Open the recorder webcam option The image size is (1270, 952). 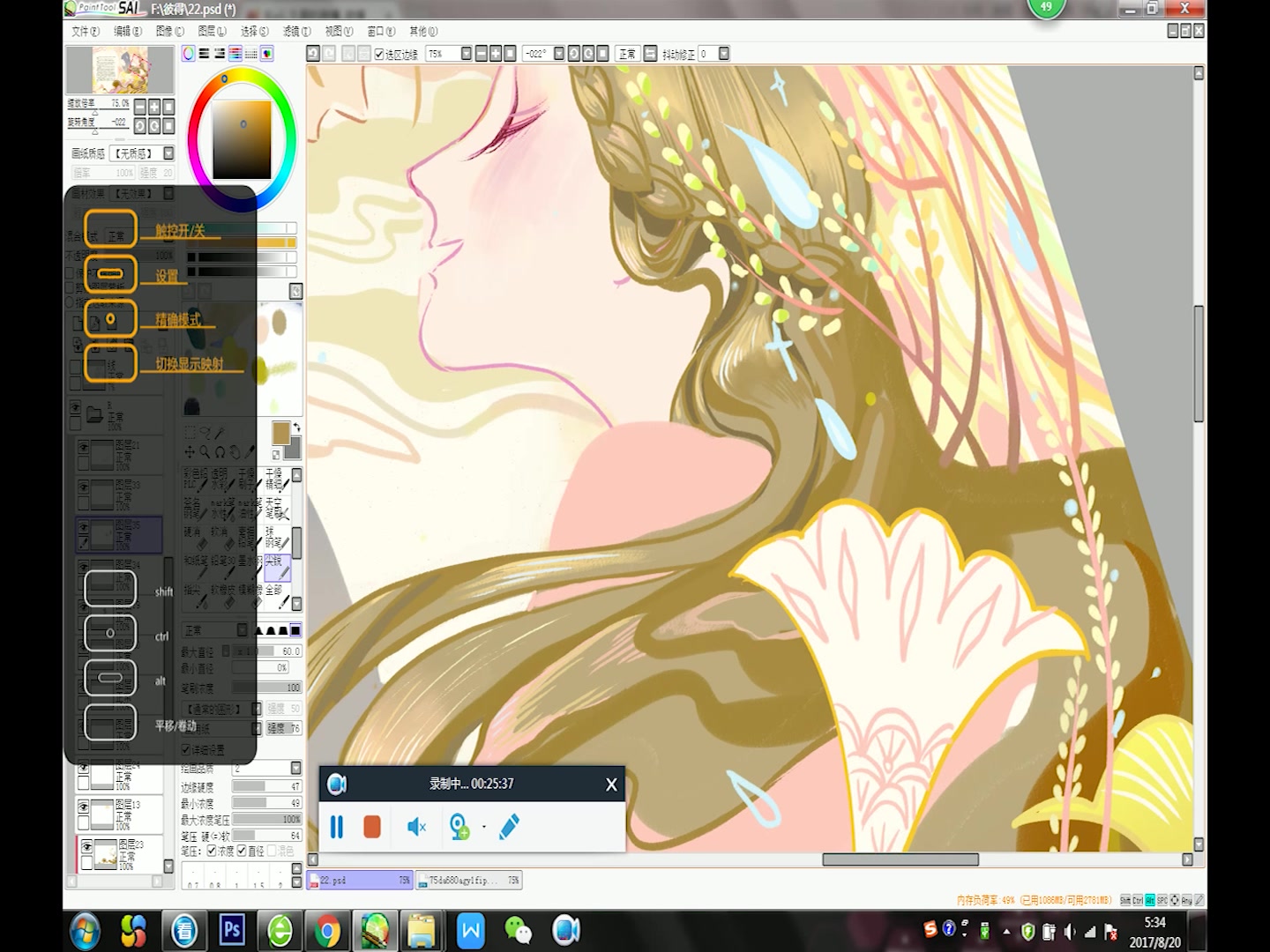coord(459,827)
